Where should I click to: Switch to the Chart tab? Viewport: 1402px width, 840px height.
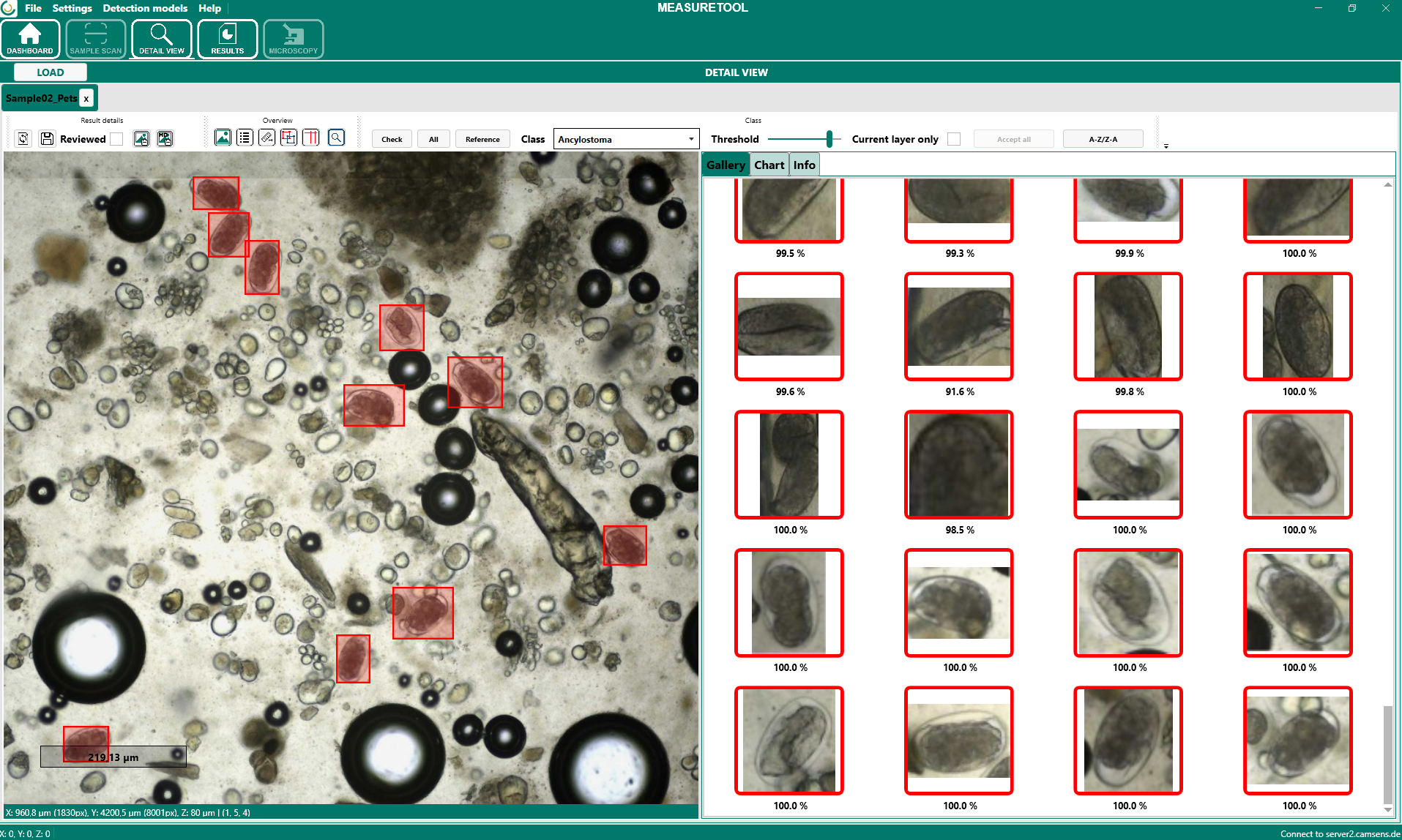(x=769, y=165)
